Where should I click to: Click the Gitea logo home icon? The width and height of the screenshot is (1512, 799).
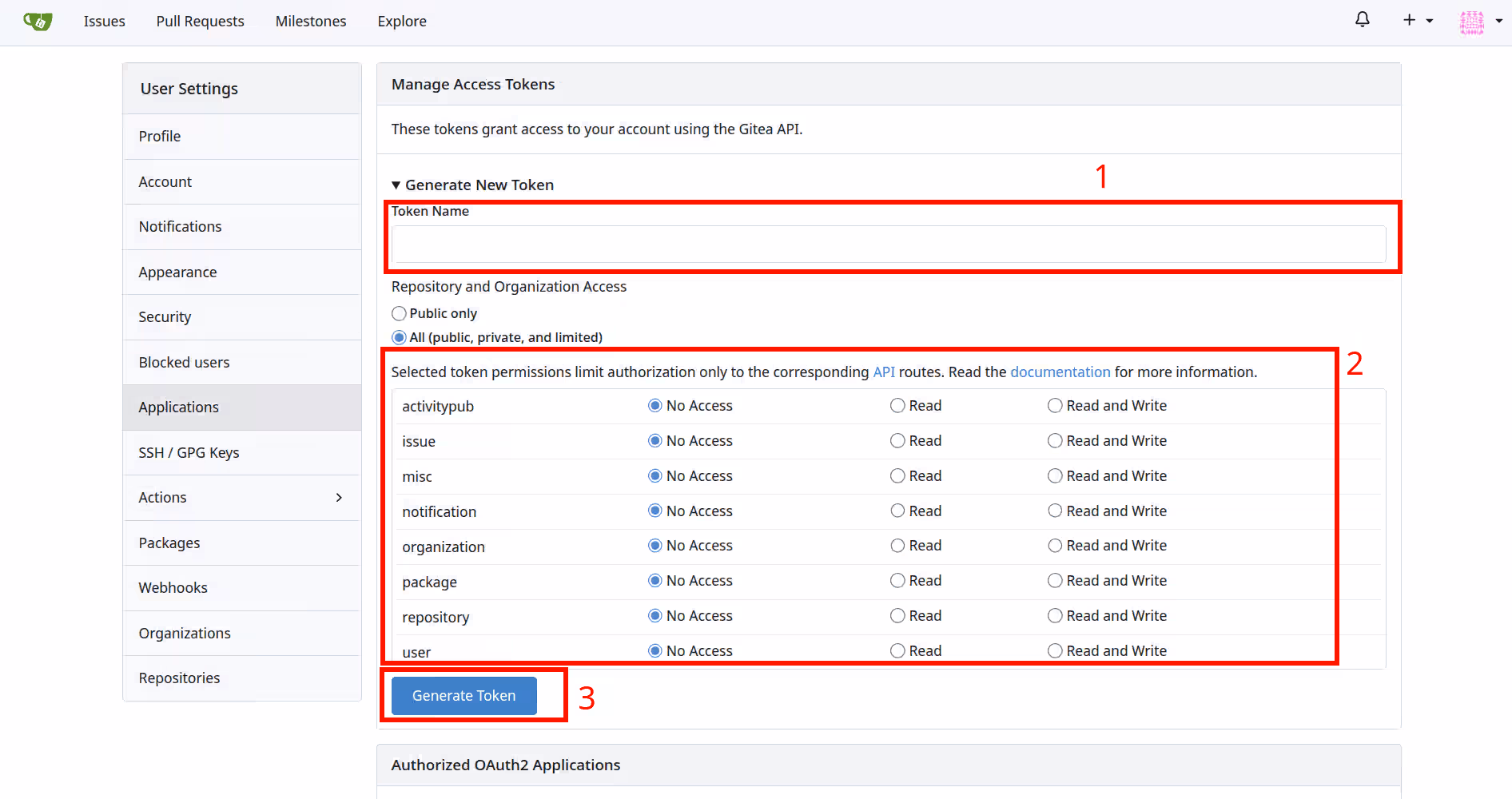click(38, 22)
